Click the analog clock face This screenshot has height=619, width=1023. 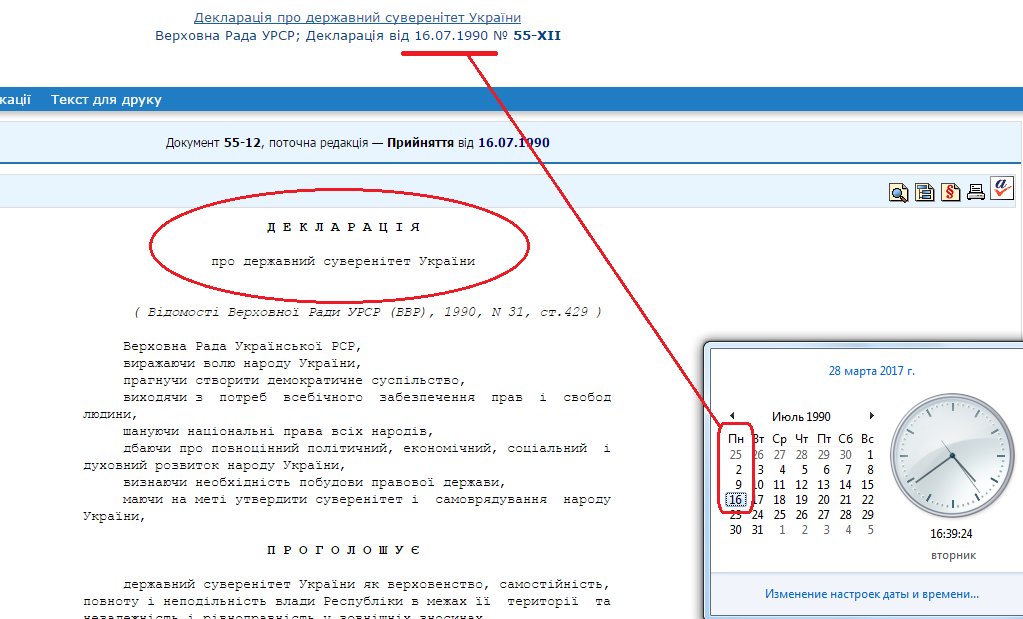pyautogui.click(x=953, y=455)
